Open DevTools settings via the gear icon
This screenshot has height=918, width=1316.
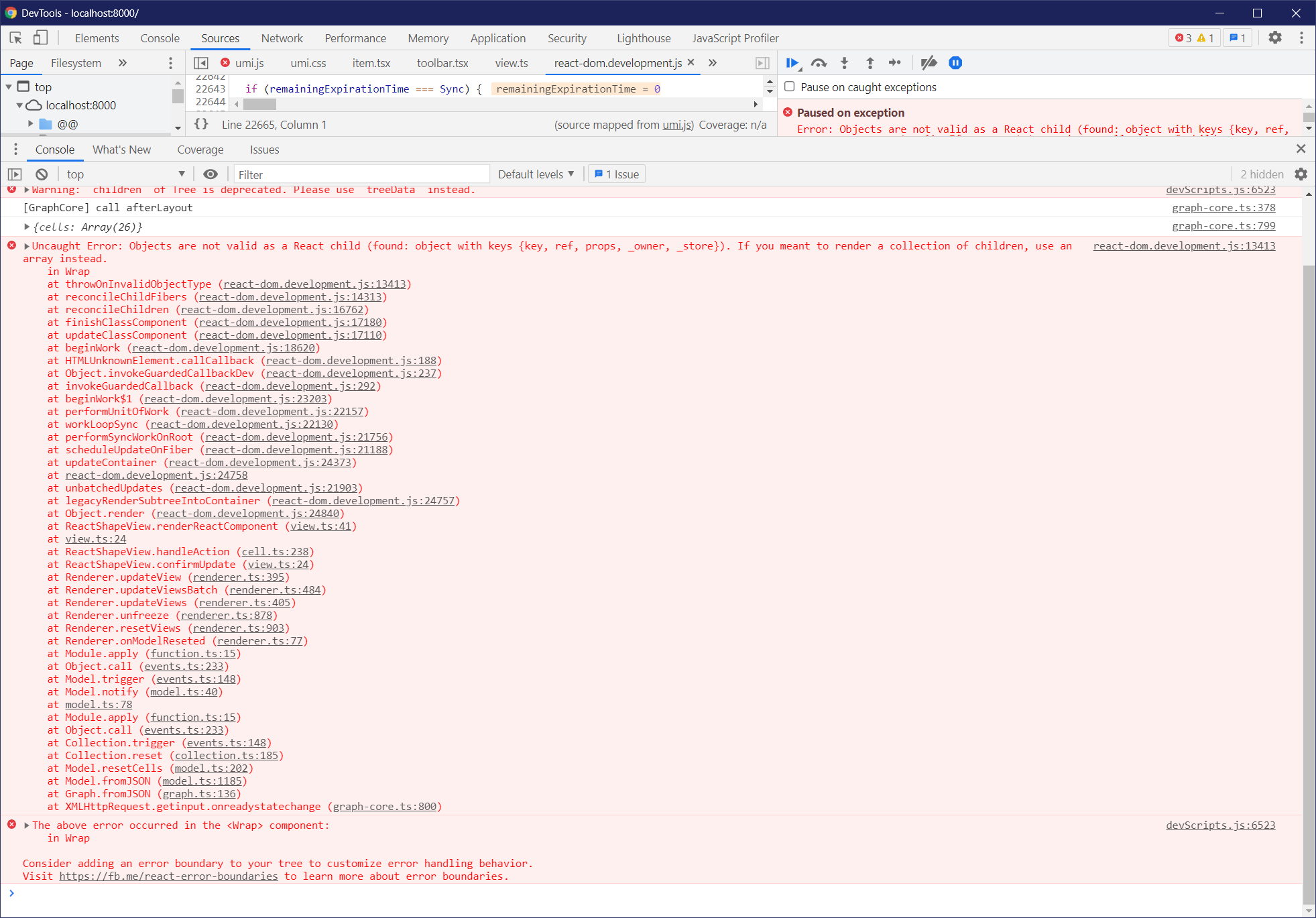pyautogui.click(x=1275, y=38)
